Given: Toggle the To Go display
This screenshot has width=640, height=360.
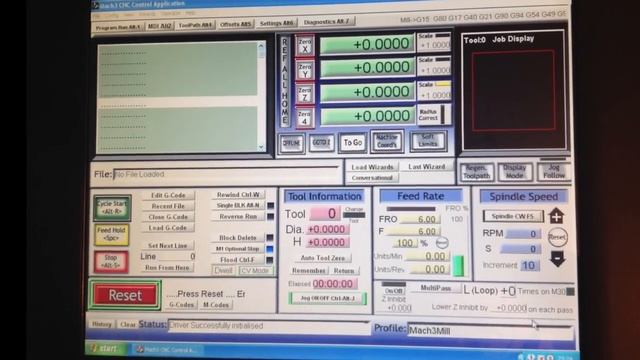Looking at the screenshot, I should [353, 143].
